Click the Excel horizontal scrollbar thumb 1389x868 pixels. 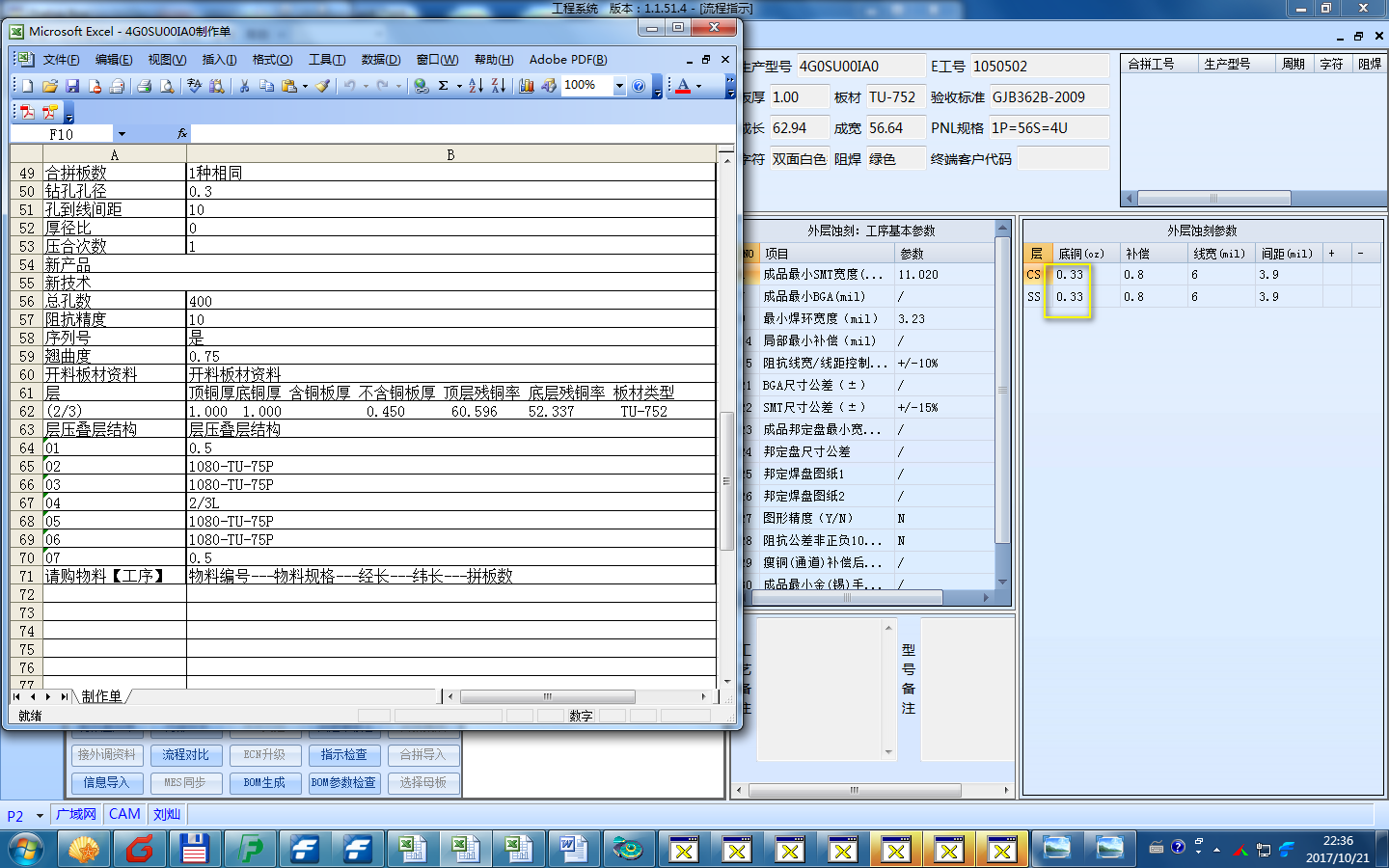(x=547, y=696)
